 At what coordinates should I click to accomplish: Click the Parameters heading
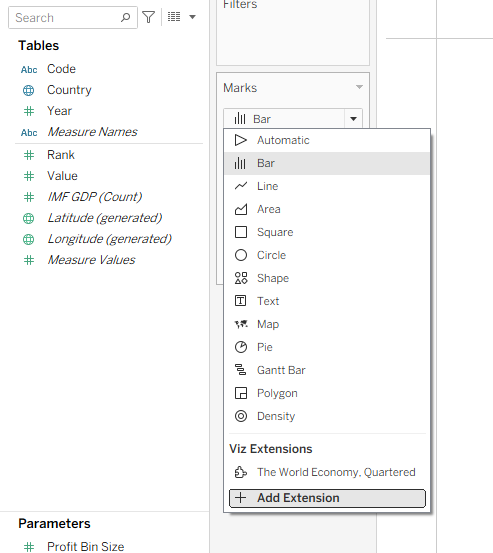[x=54, y=523]
